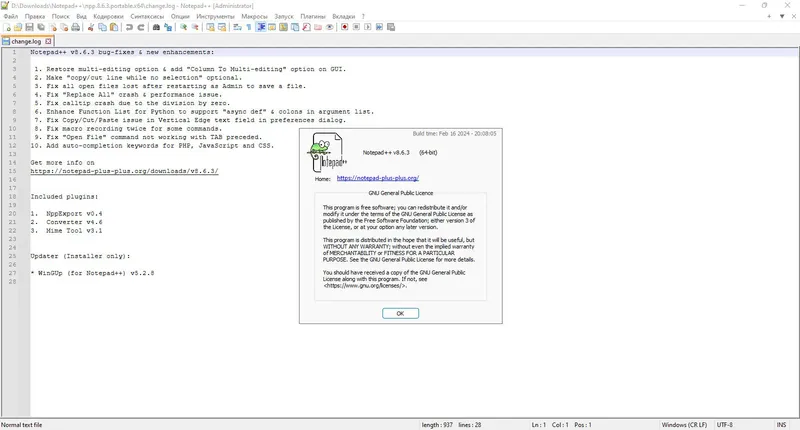Toggle word wrap toolbar icon
This screenshot has height=430, width=800.
tap(237, 27)
